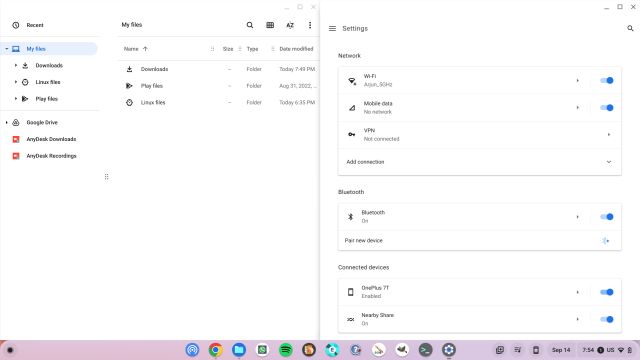Open the three-dot more menu in Files
The width and height of the screenshot is (640, 360).
[310, 25]
